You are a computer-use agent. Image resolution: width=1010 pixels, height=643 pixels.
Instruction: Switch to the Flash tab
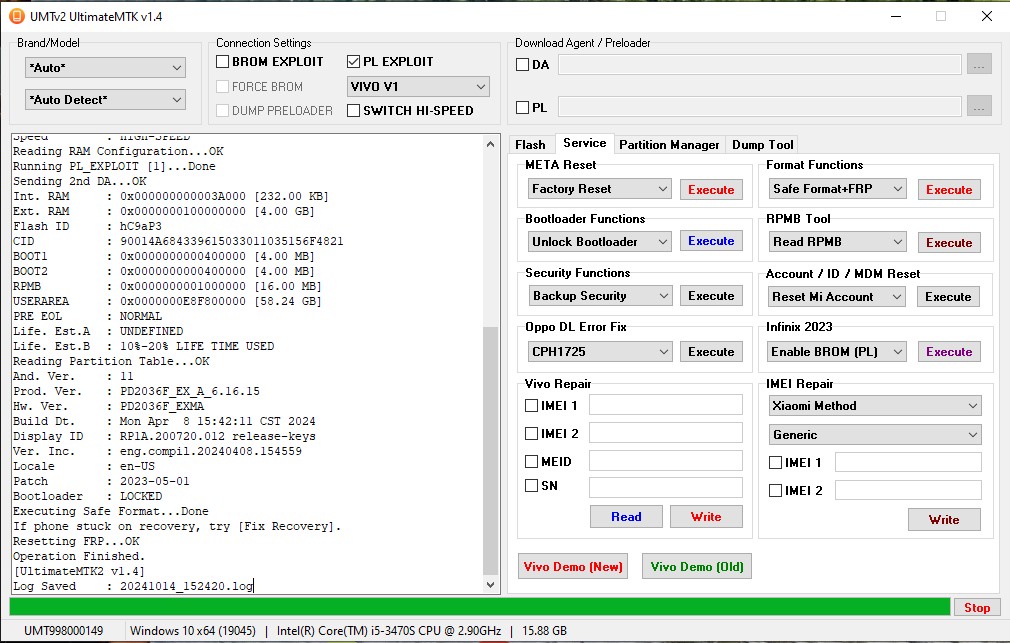point(530,145)
